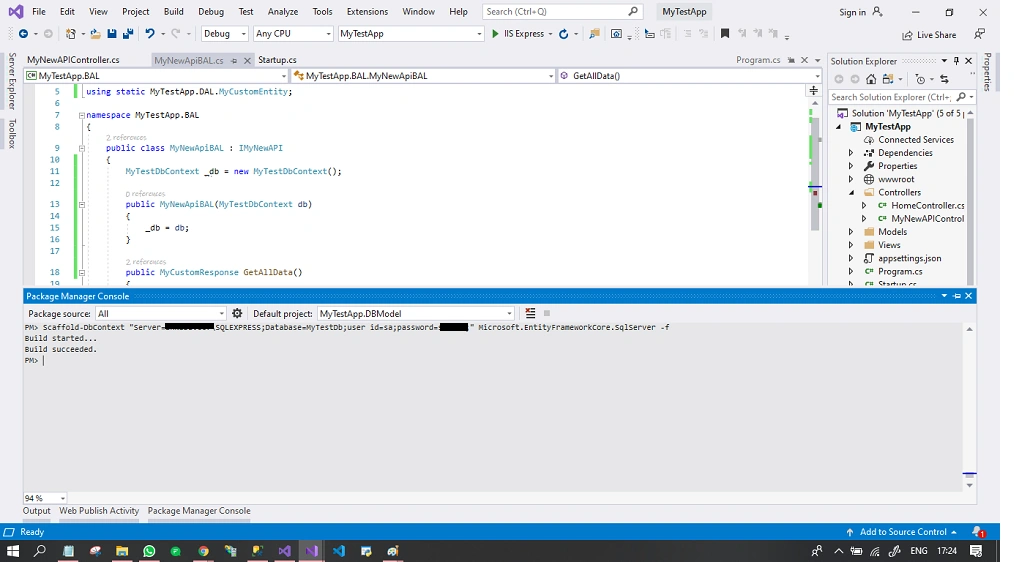Click the New Project toolbar icon
The image size is (1014, 562).
(71, 34)
